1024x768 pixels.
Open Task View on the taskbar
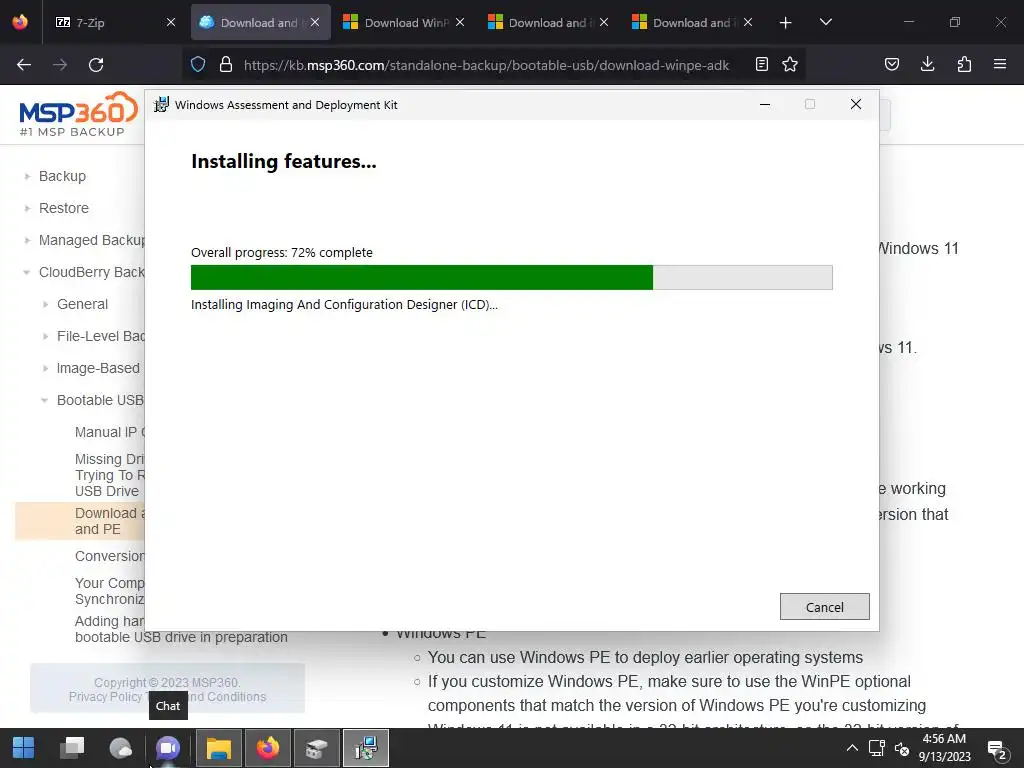pos(72,748)
